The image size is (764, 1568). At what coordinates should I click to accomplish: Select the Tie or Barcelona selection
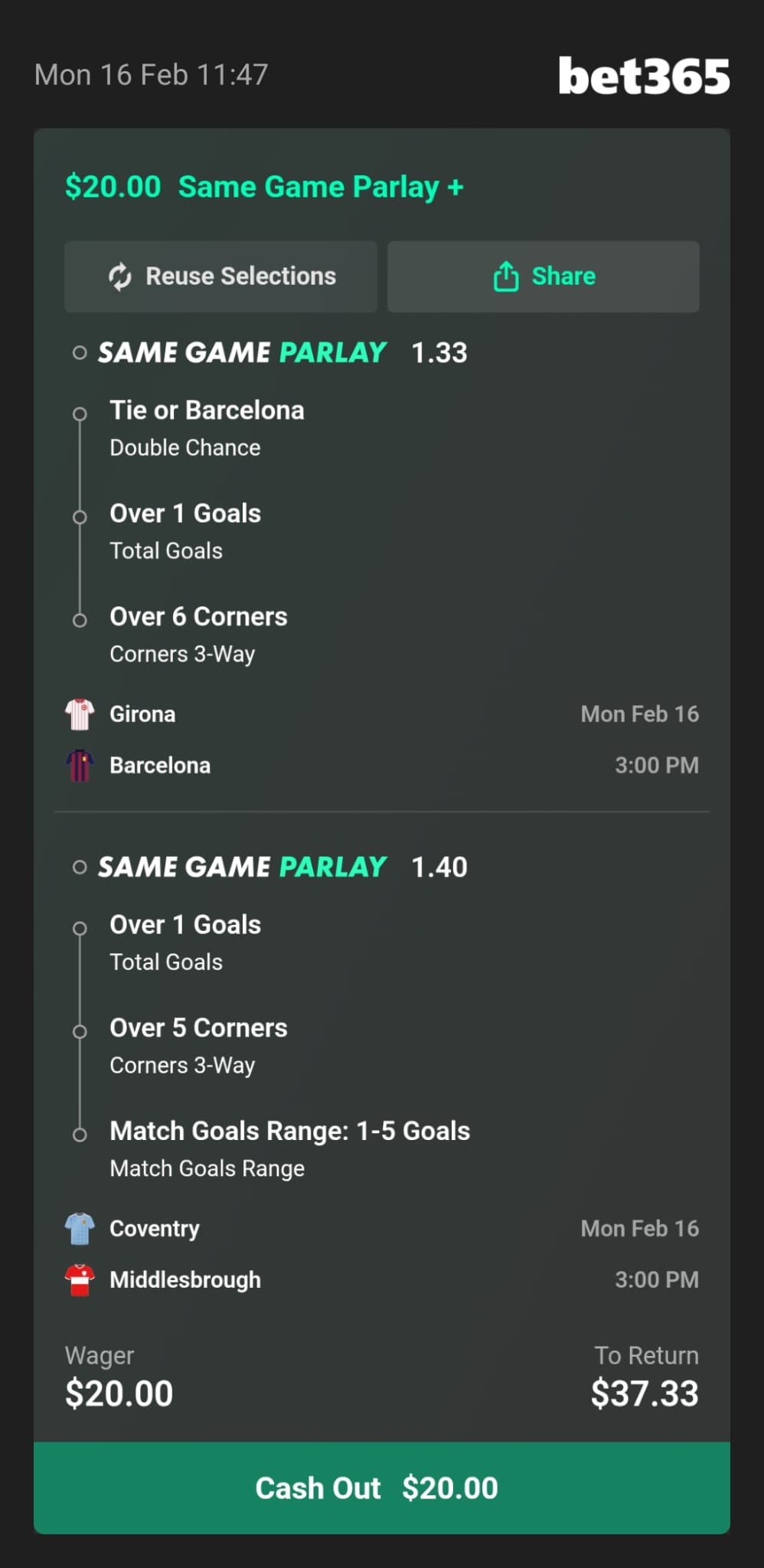tap(207, 411)
